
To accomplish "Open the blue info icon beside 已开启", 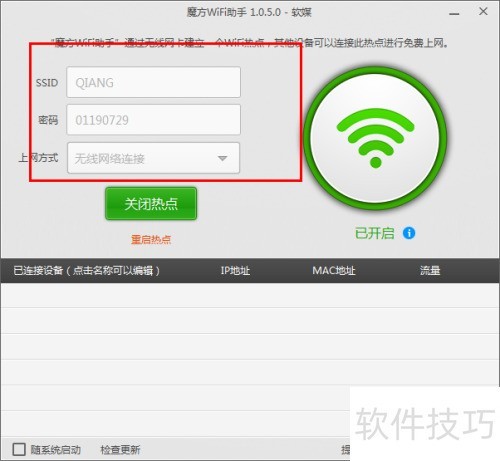I will tap(409, 233).
